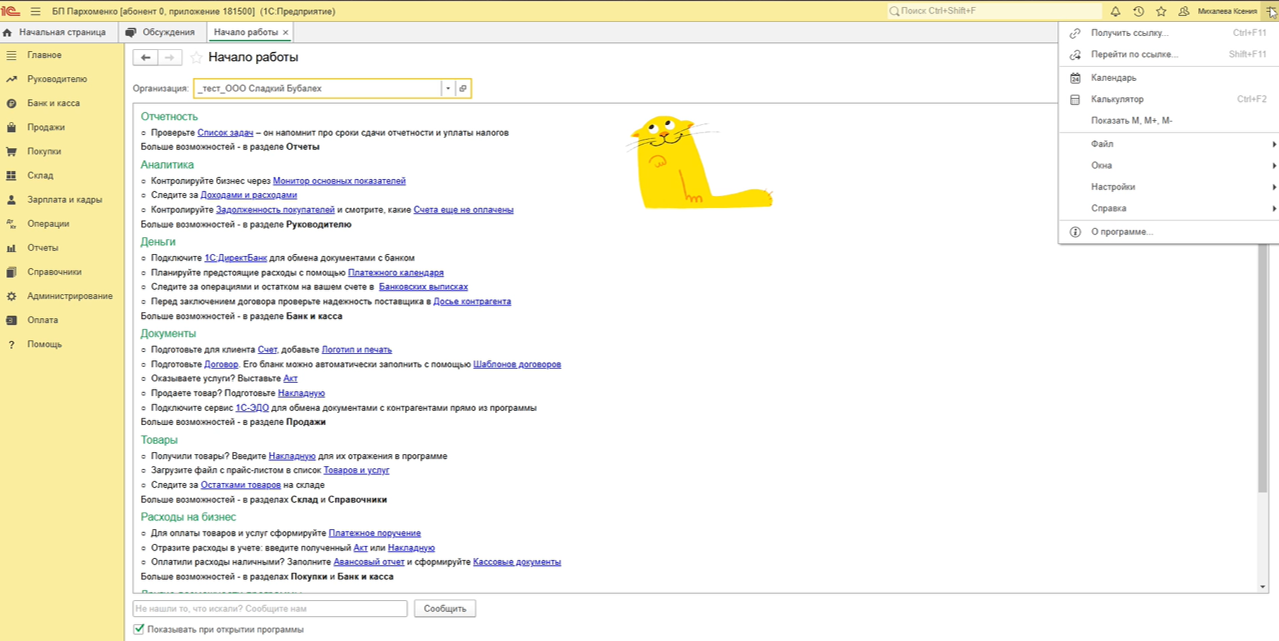Screen dimensions: 1279x641
Task: Click the Организация input field
Action: tap(318, 88)
